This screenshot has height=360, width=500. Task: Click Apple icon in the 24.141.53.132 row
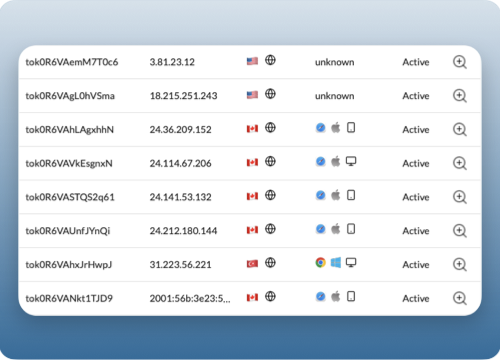(336, 195)
